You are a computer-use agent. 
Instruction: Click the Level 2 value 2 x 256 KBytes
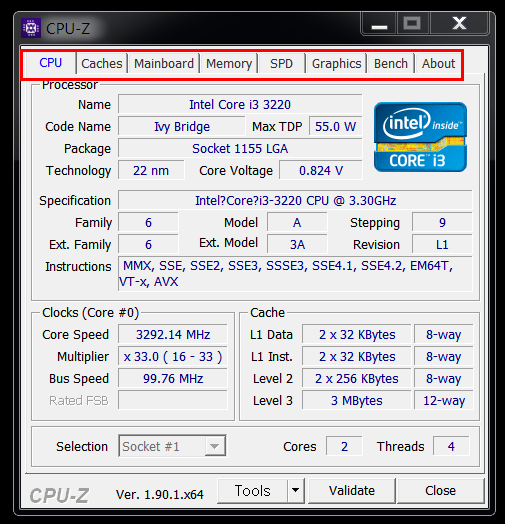[357, 379]
